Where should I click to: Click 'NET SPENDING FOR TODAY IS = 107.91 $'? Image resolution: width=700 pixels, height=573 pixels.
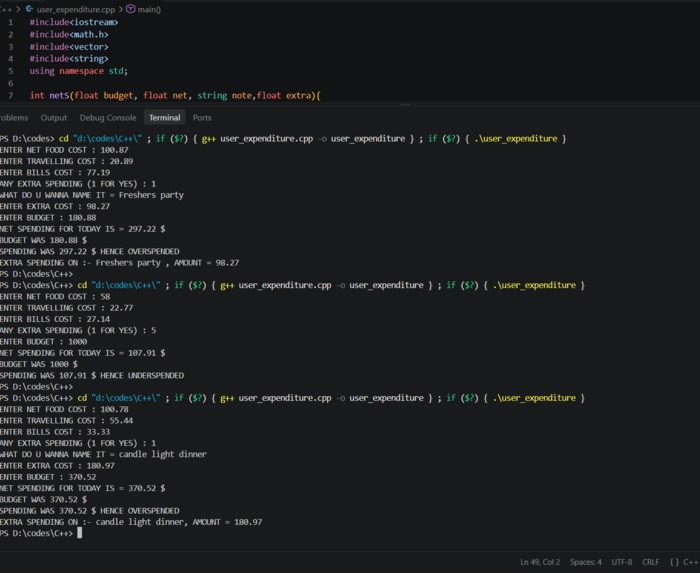[x=83, y=353]
